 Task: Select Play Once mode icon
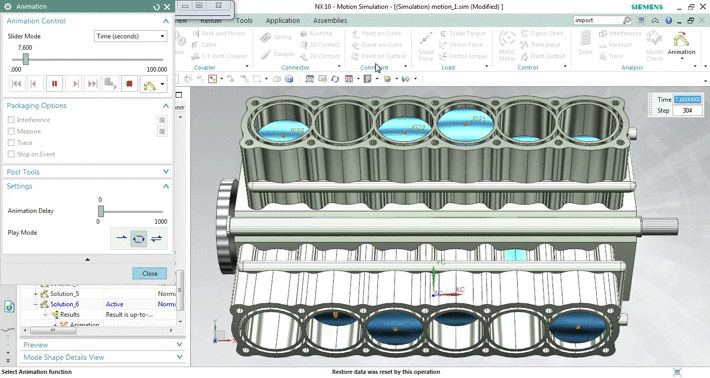[121, 238]
